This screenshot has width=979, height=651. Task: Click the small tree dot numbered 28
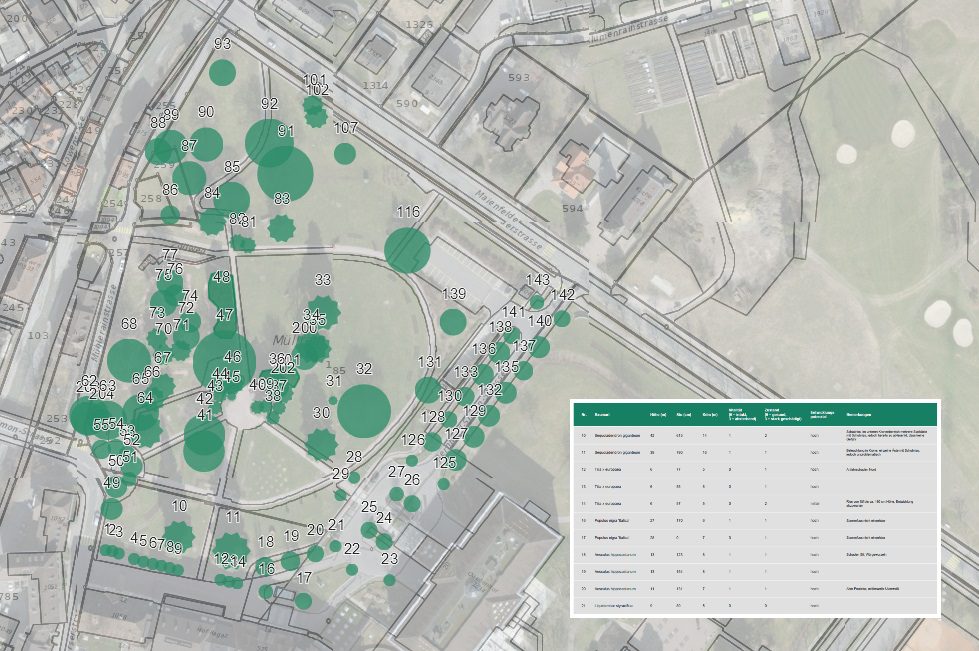click(354, 477)
